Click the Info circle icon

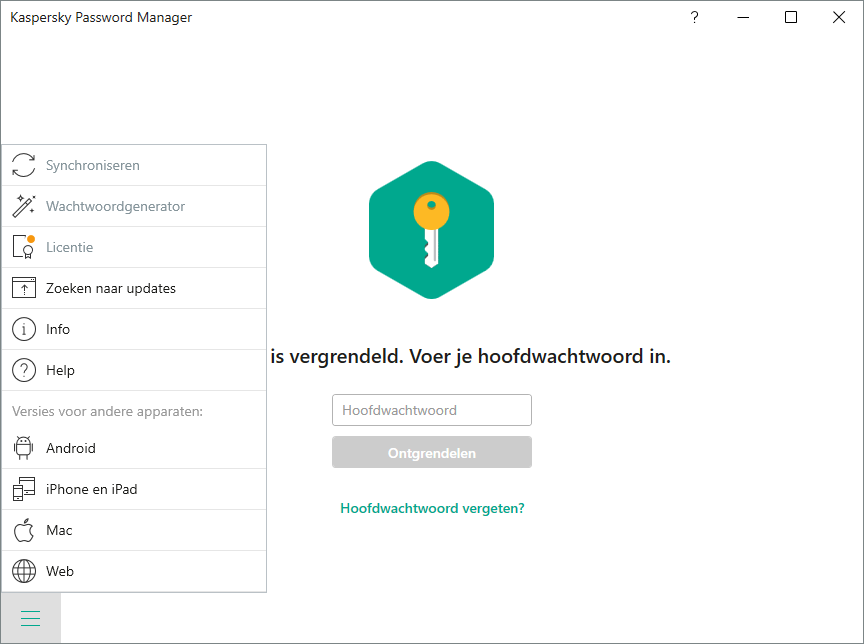24,329
